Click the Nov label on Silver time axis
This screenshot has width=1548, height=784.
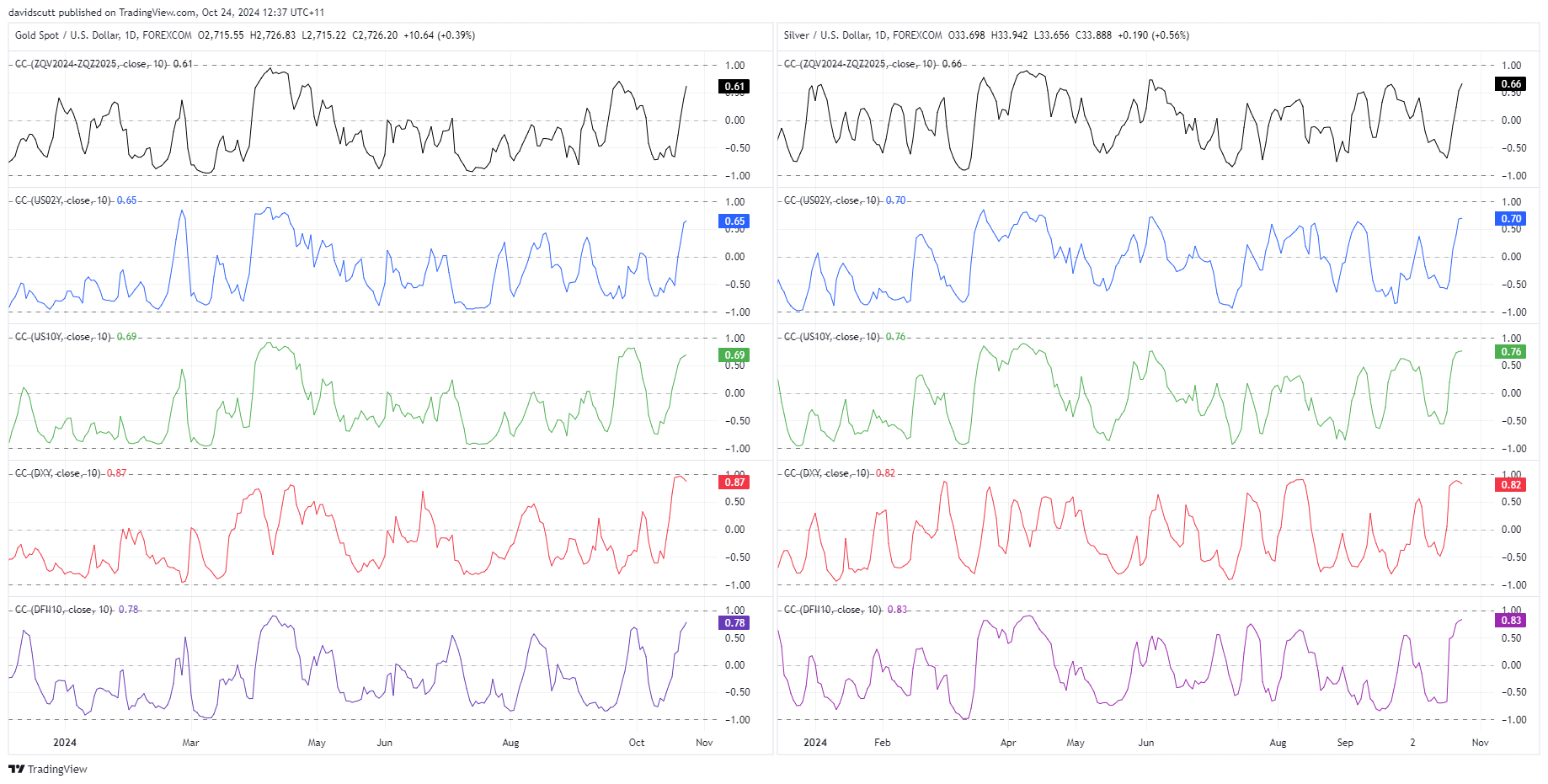[x=1480, y=743]
